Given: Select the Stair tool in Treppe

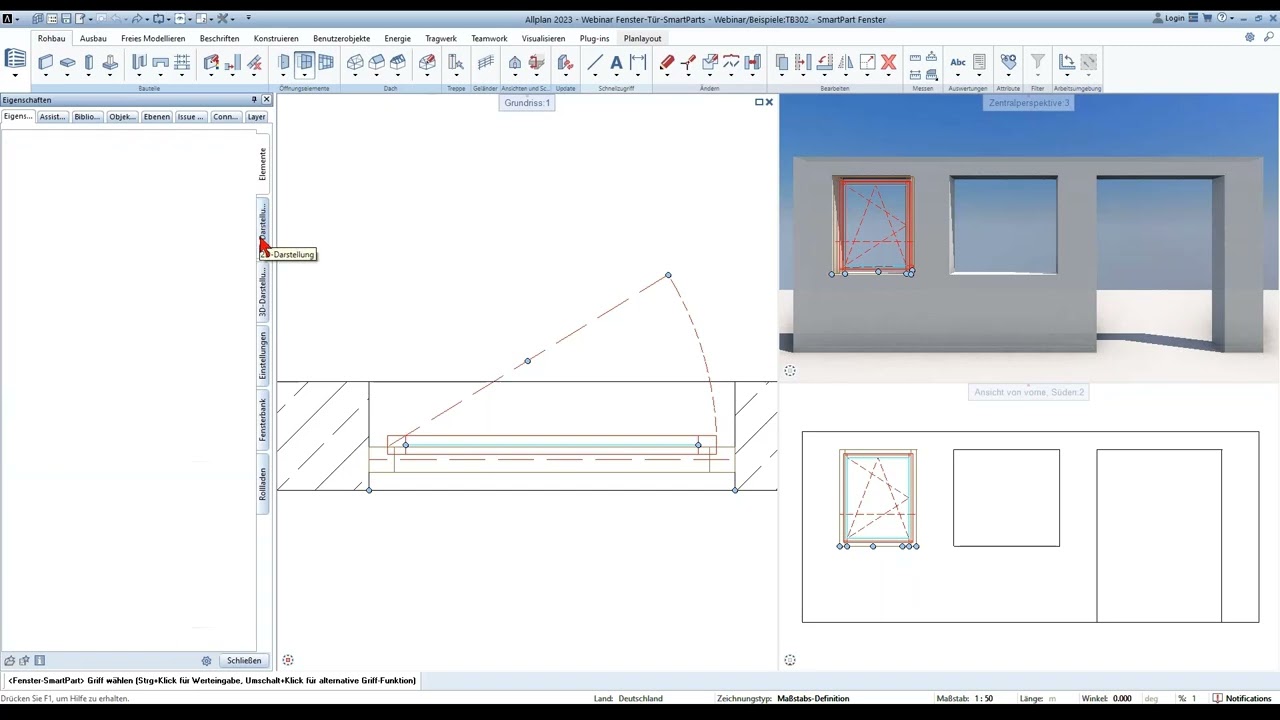Looking at the screenshot, I should pos(456,62).
